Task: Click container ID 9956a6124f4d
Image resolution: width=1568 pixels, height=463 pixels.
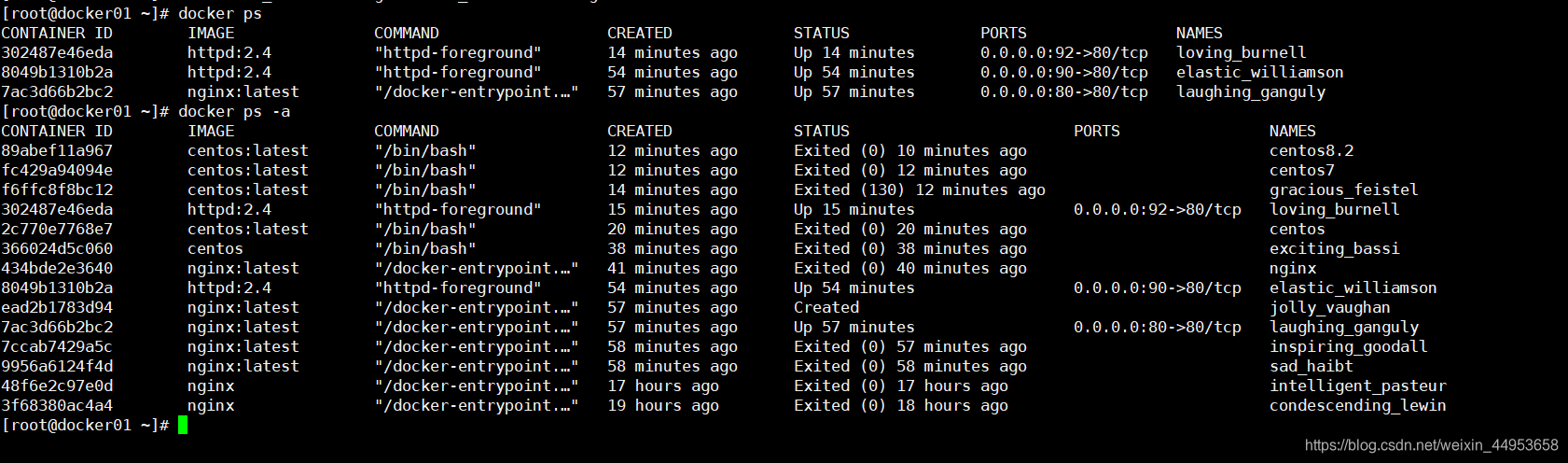Action: [x=57, y=366]
